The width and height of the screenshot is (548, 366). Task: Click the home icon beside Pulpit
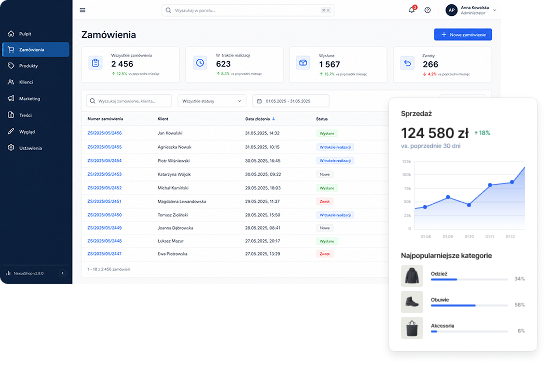pyautogui.click(x=11, y=34)
